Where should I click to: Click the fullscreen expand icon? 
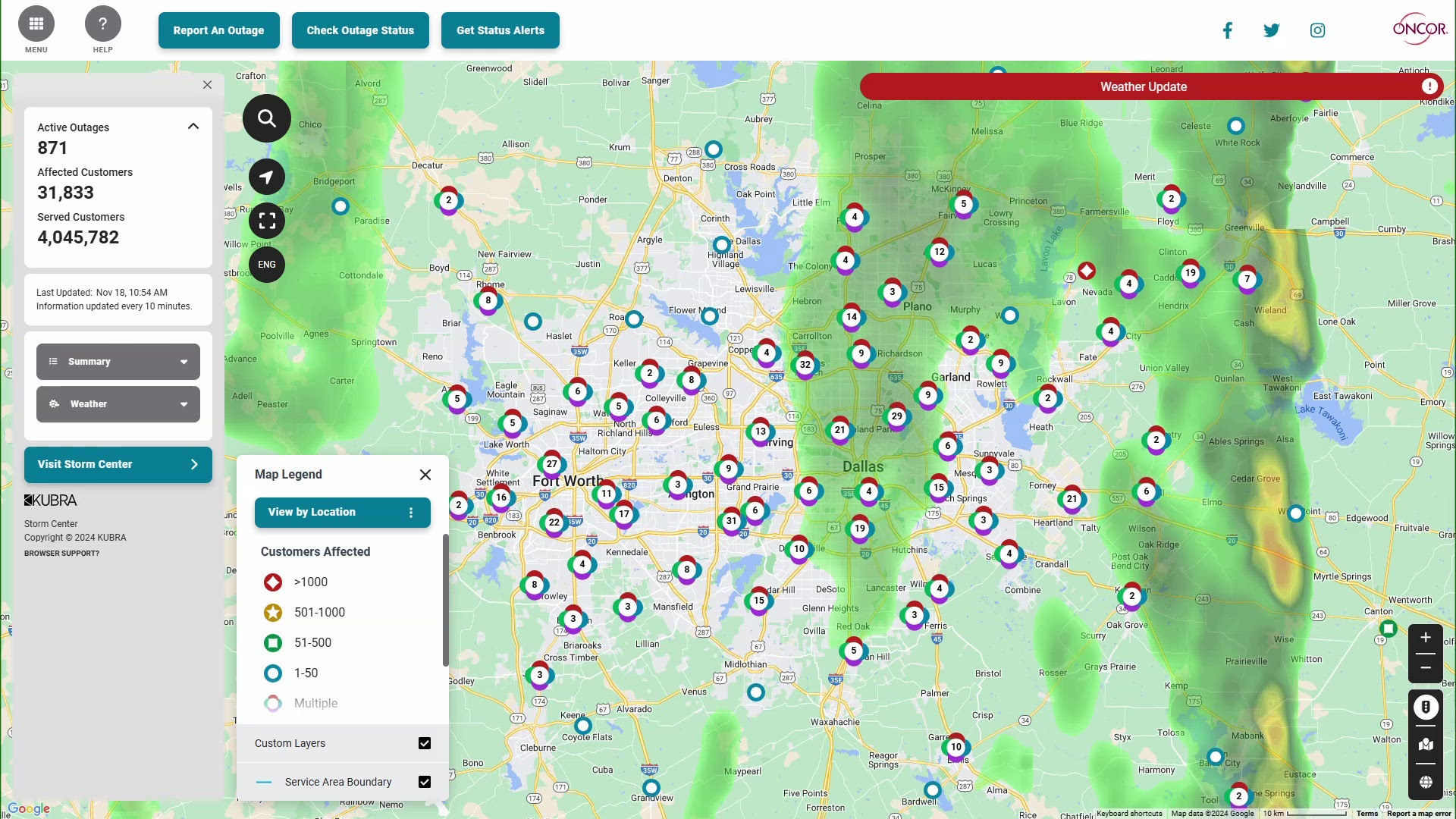point(267,221)
